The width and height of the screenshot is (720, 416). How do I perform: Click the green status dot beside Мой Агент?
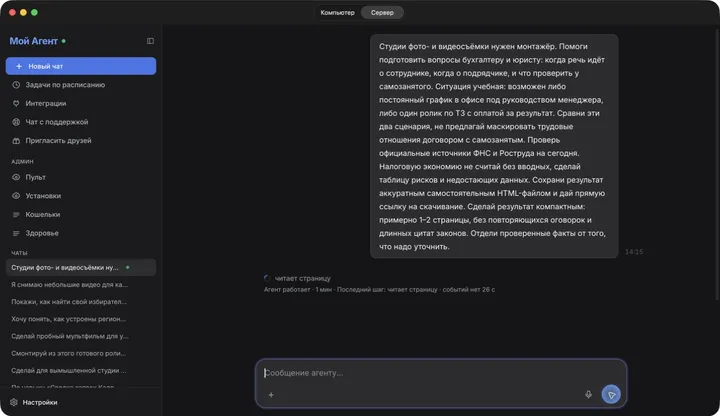[x=64, y=41]
